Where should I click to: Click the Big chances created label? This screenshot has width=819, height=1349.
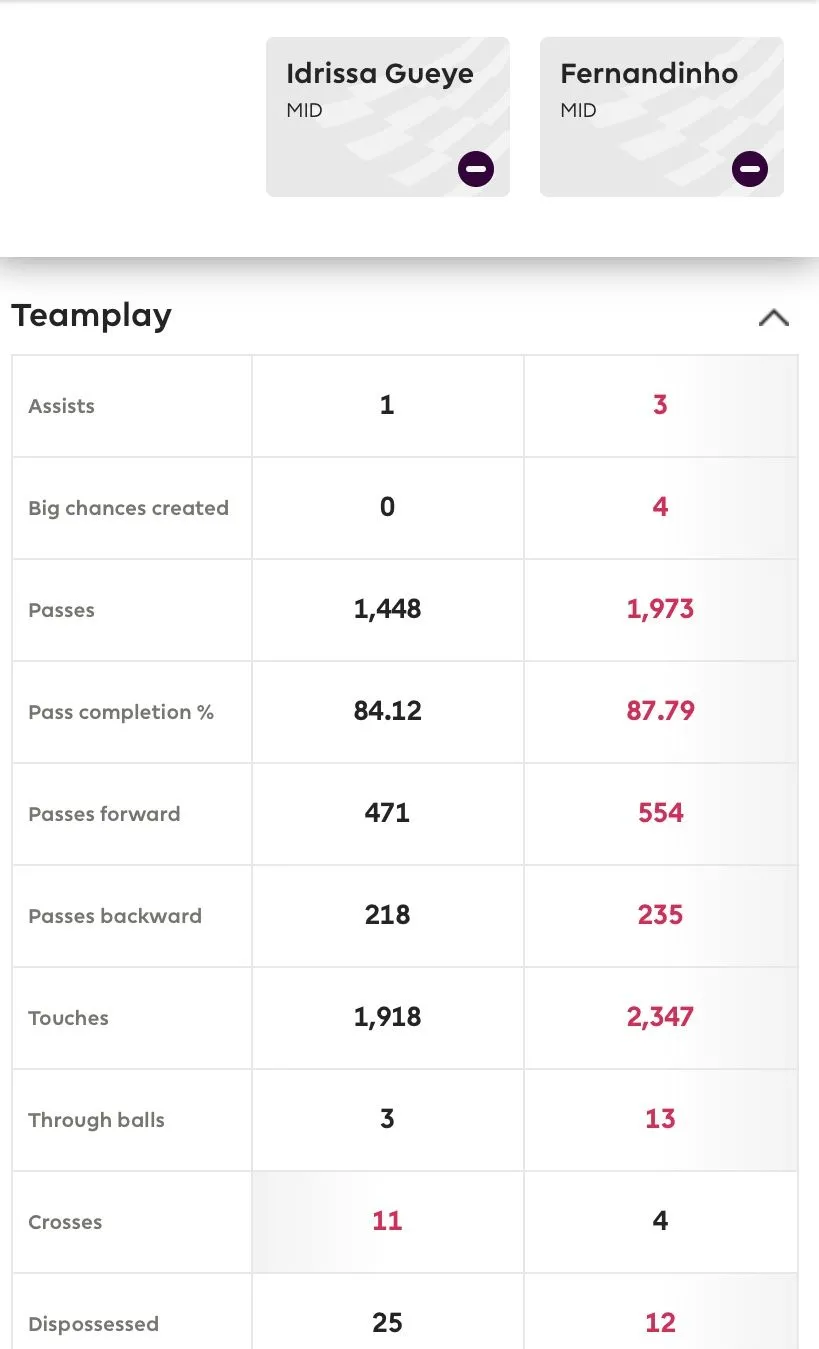coord(129,508)
